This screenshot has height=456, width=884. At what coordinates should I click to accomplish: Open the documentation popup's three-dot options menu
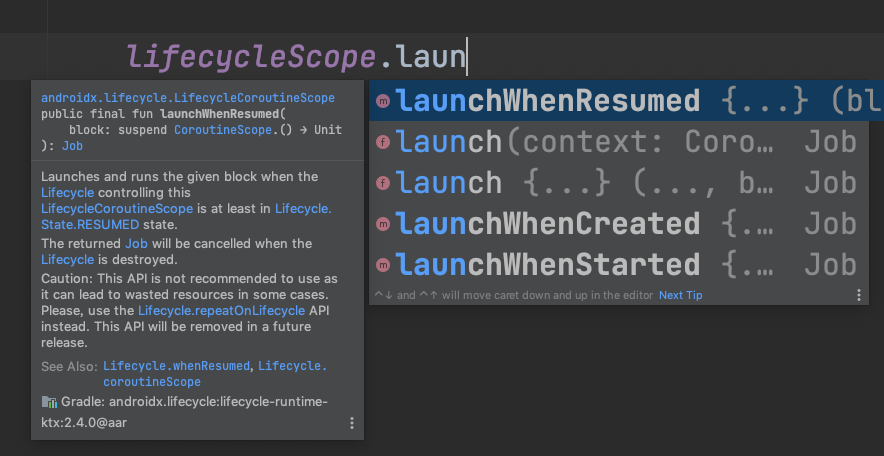coord(351,423)
